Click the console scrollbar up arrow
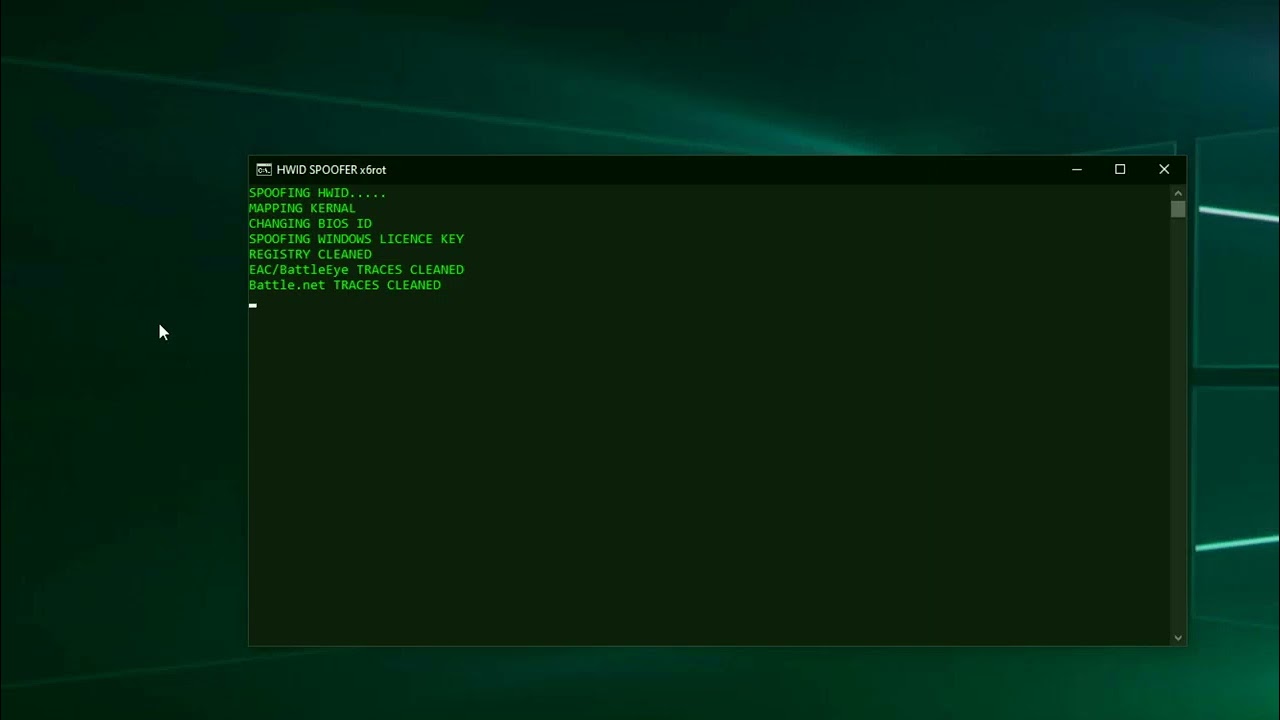The image size is (1280, 720). (x=1178, y=193)
